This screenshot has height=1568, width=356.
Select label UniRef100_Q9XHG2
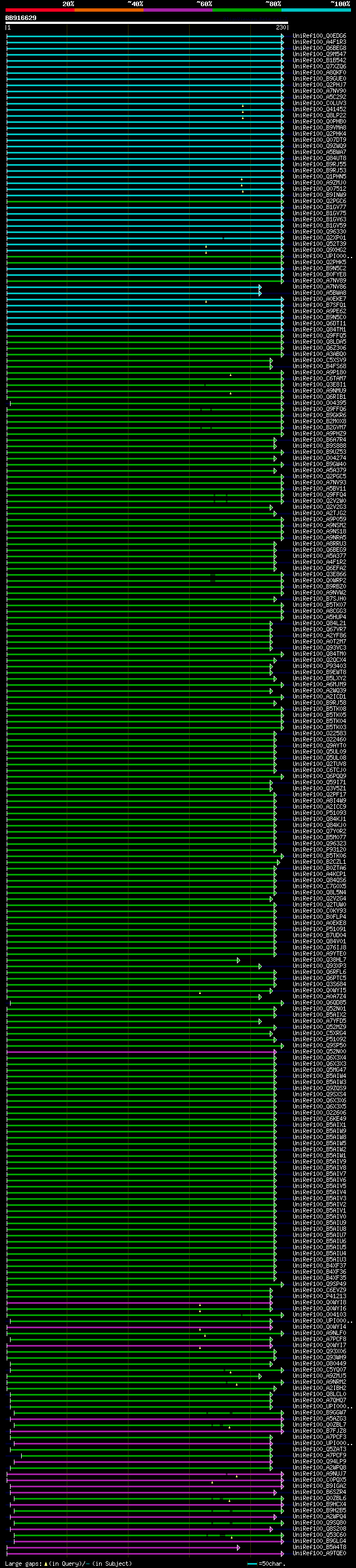[x=319, y=250]
